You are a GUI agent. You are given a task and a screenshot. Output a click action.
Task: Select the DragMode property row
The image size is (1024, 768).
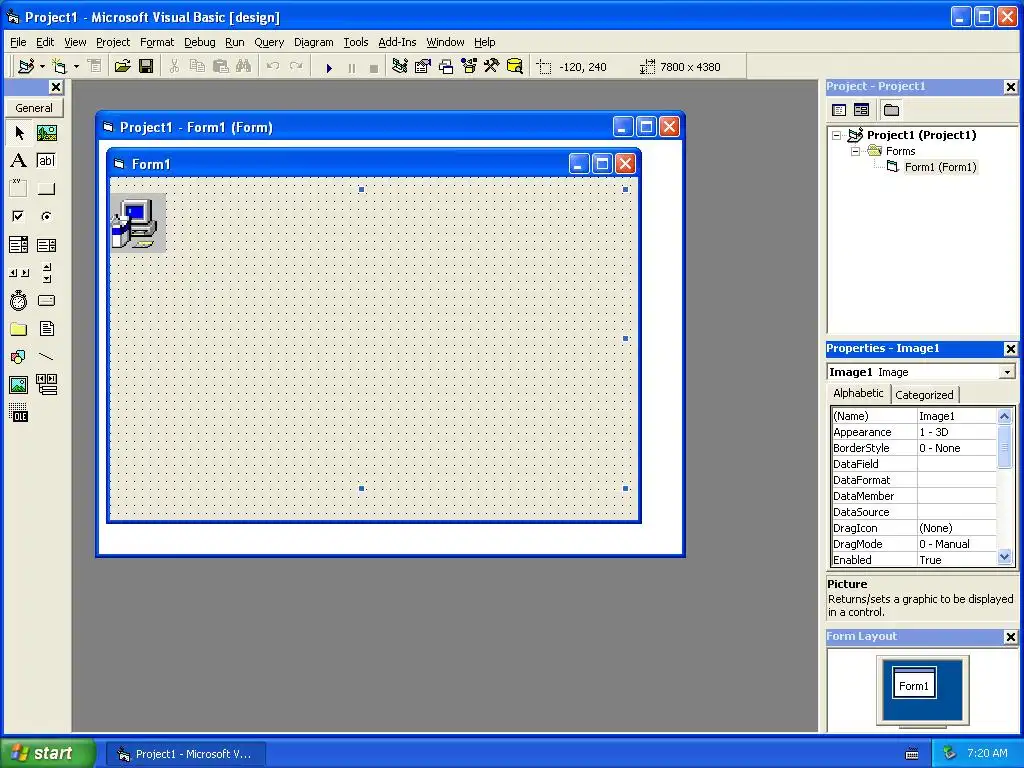(x=914, y=544)
